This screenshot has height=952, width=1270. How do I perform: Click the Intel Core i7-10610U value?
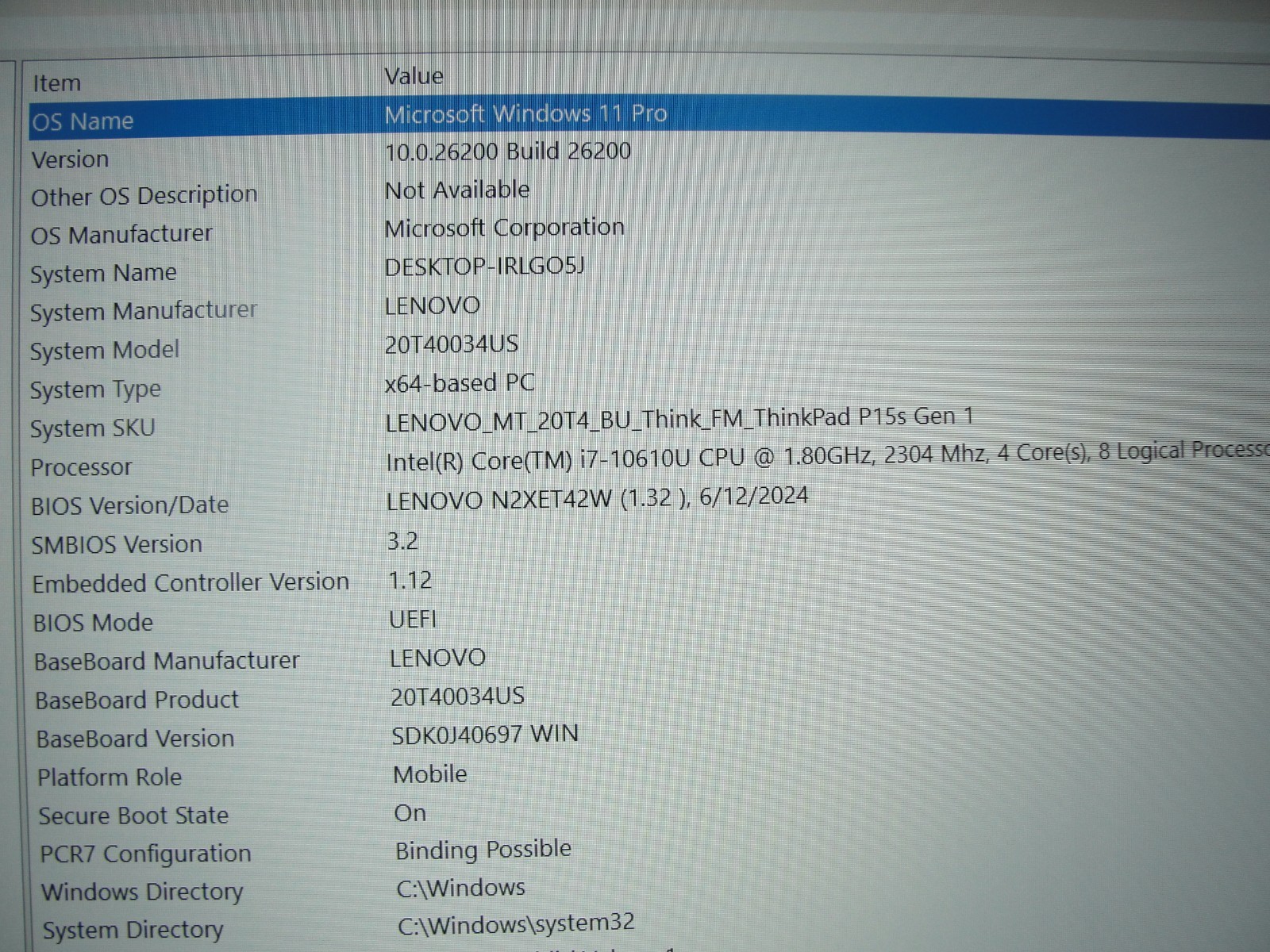(x=827, y=455)
